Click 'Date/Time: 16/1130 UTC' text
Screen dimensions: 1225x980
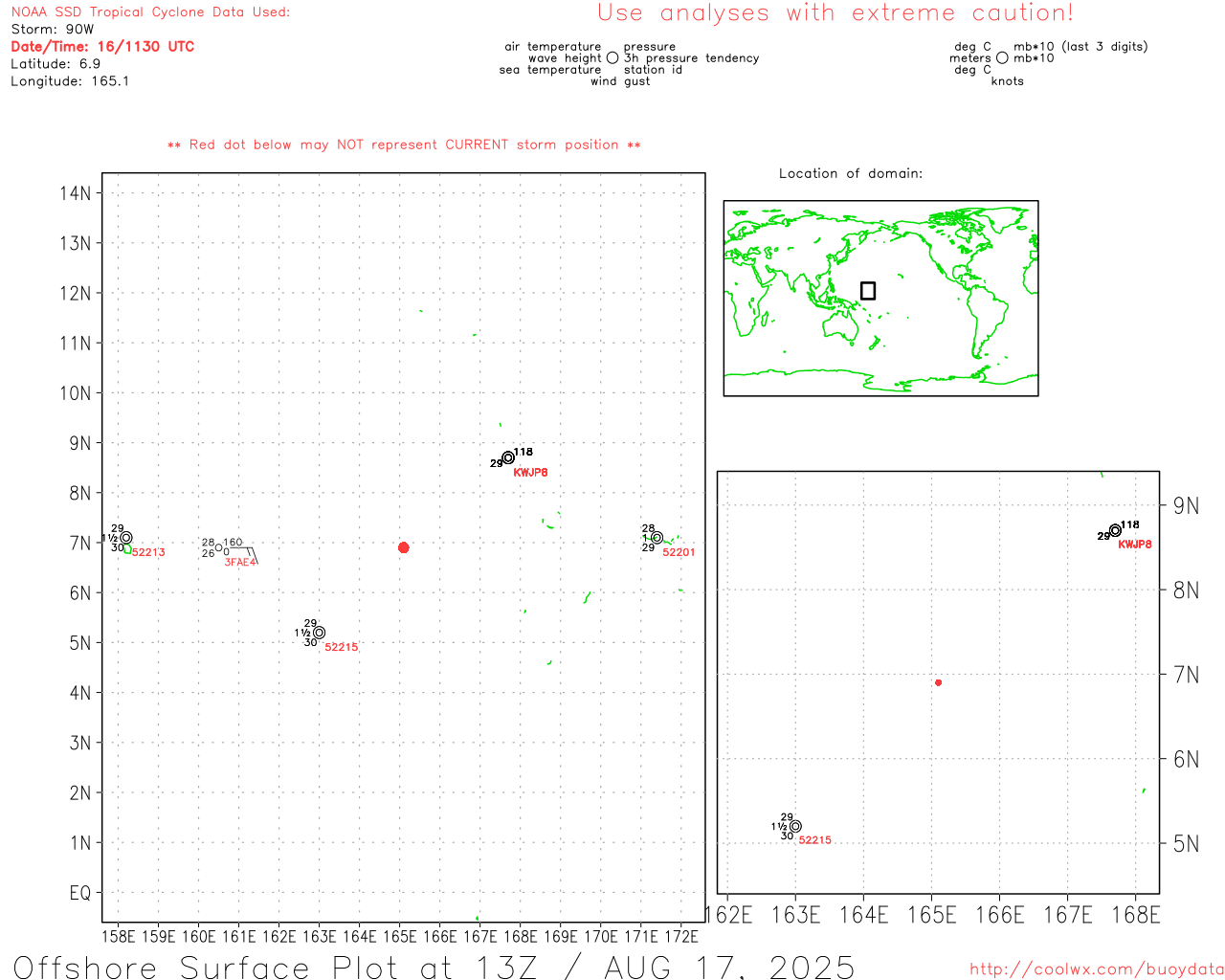point(102,47)
